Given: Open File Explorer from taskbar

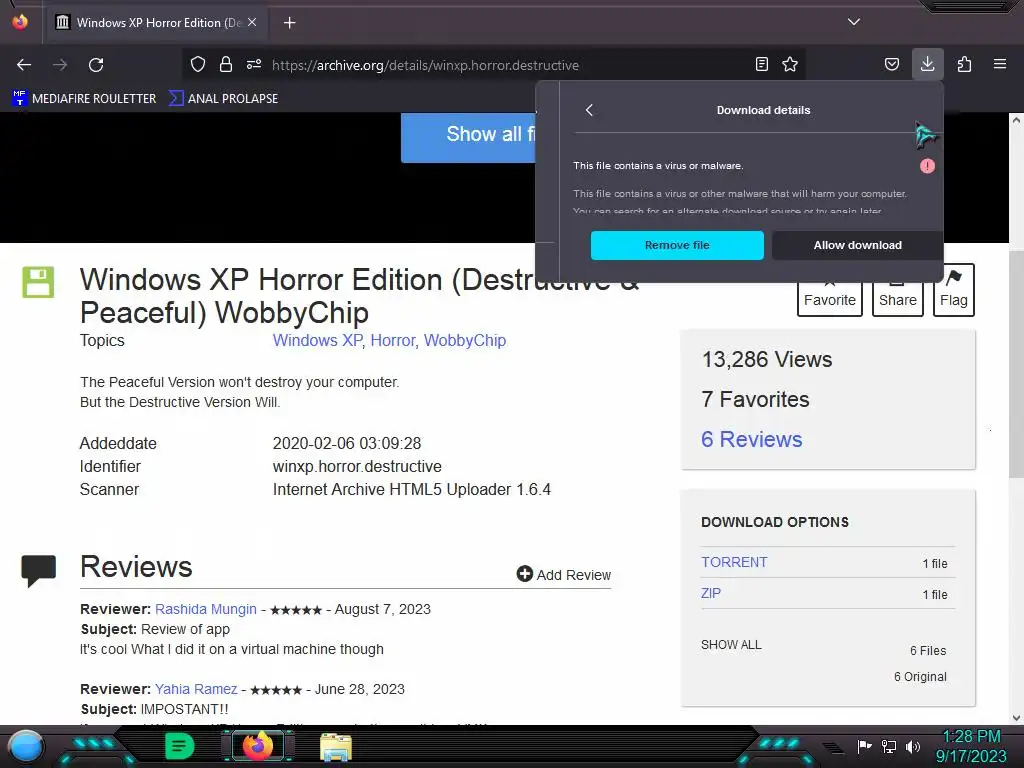Looking at the screenshot, I should (336, 747).
